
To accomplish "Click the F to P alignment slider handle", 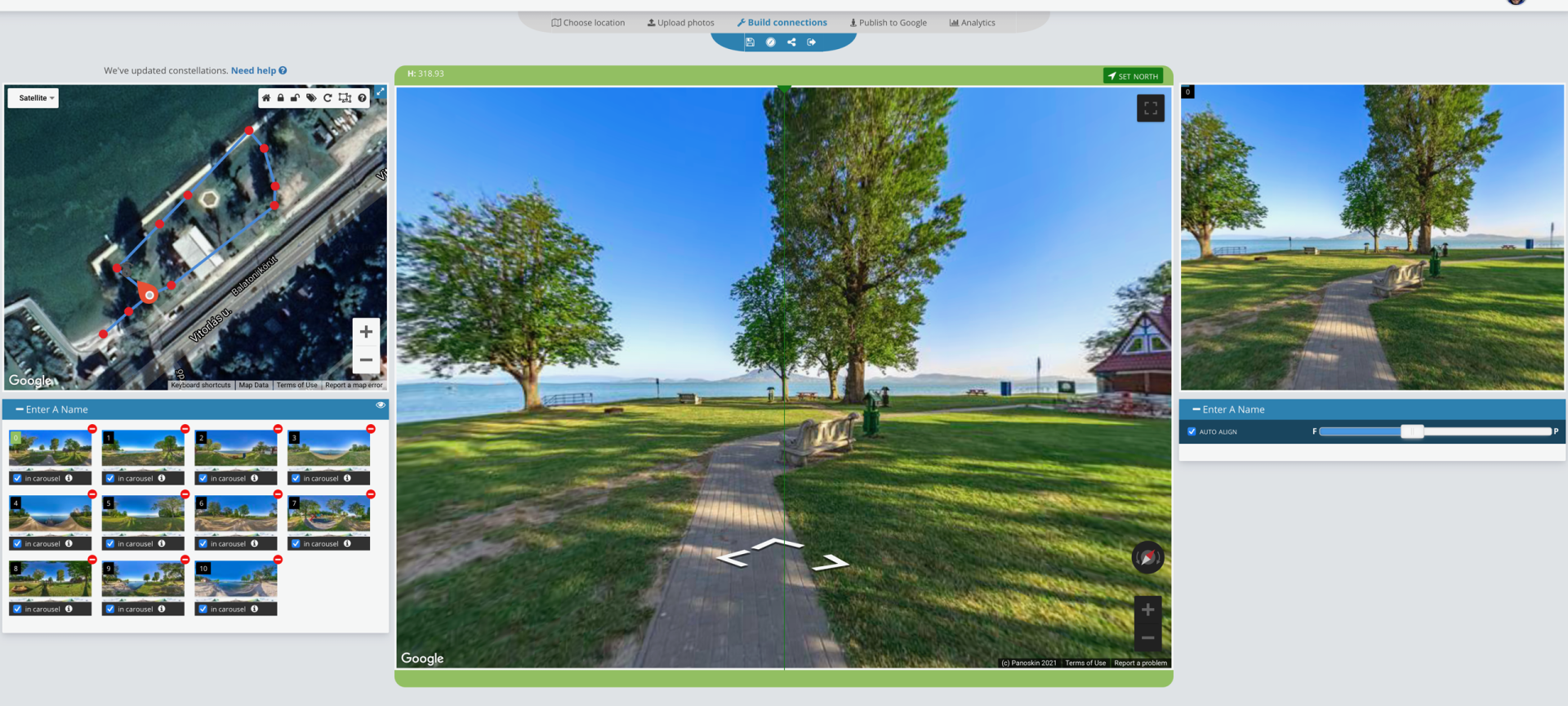I will click(x=1412, y=431).
